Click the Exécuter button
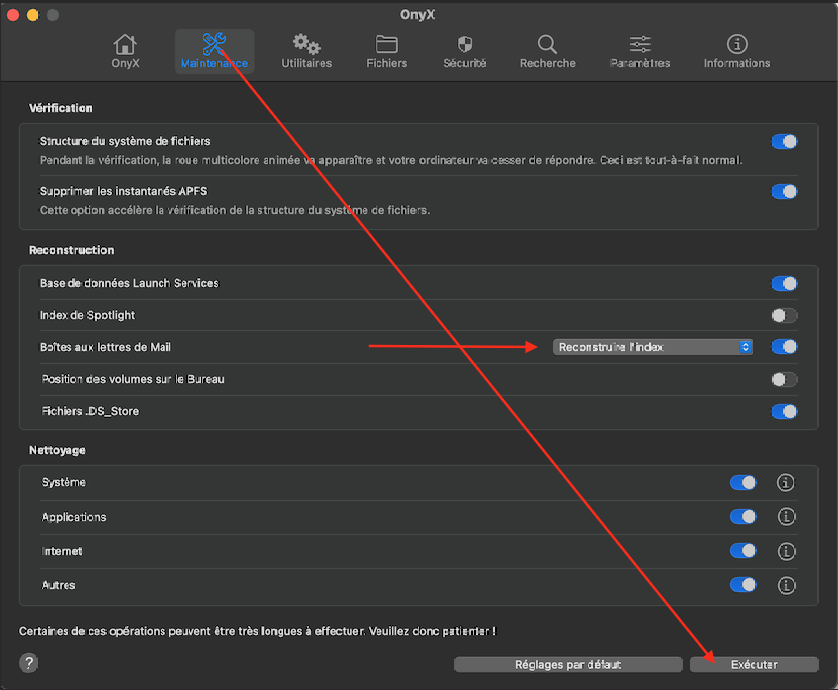This screenshot has height=690, width=838. coord(754,664)
